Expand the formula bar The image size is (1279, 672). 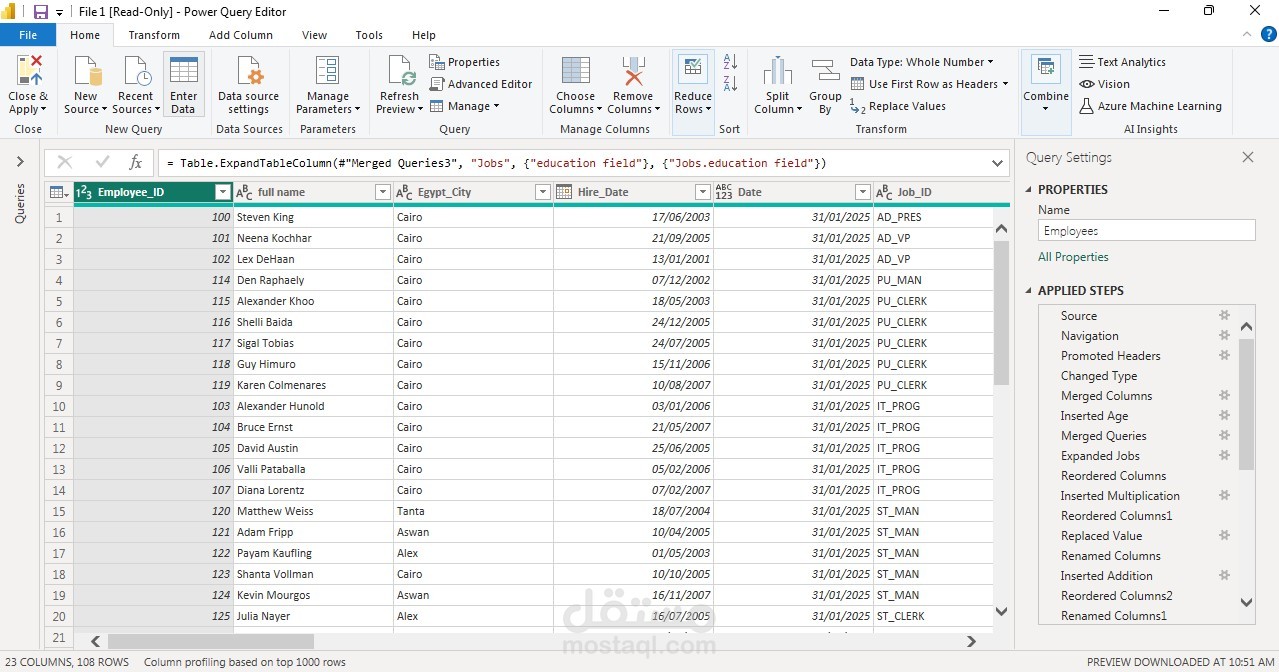(998, 163)
